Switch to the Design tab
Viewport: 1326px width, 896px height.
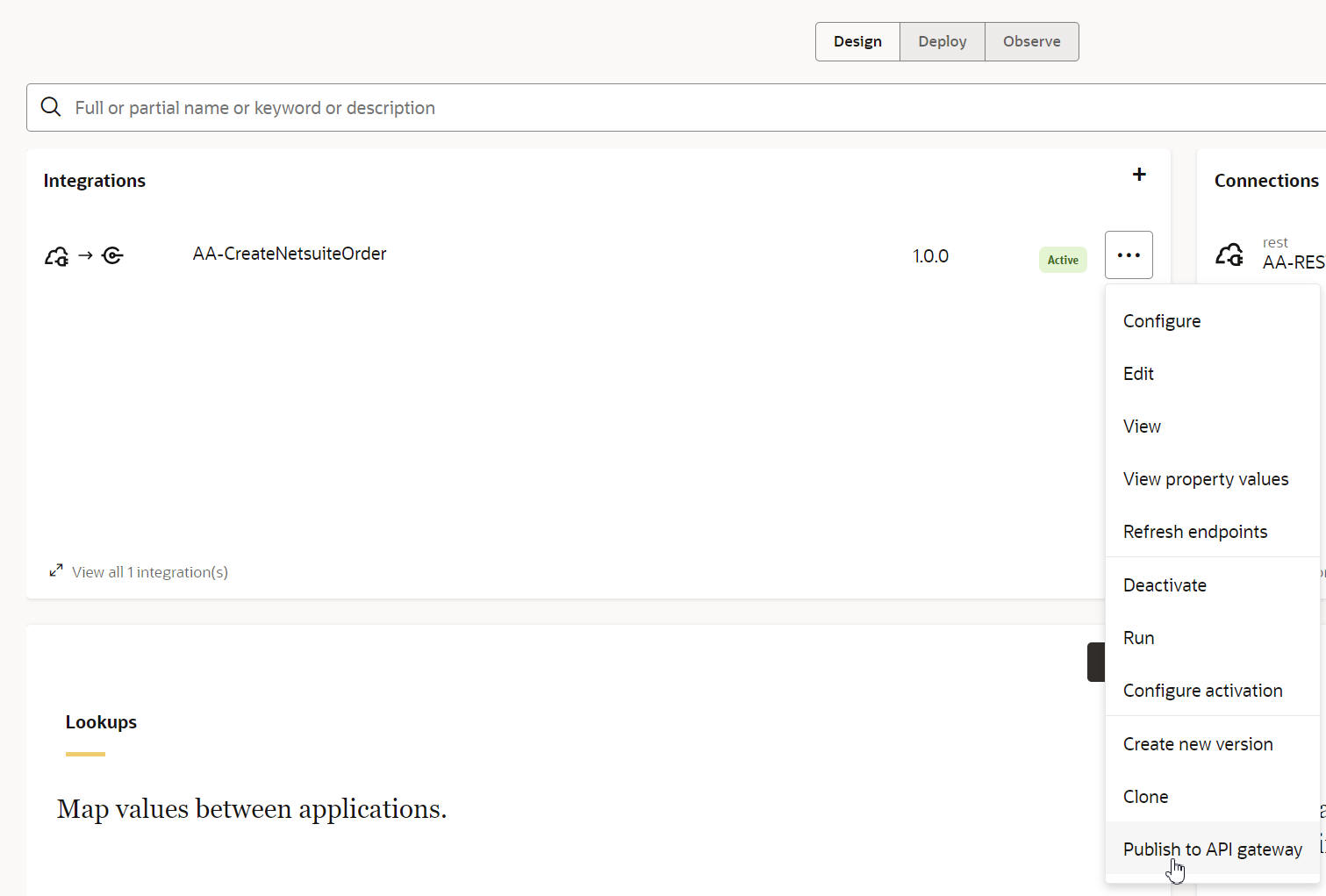pyautogui.click(x=857, y=41)
